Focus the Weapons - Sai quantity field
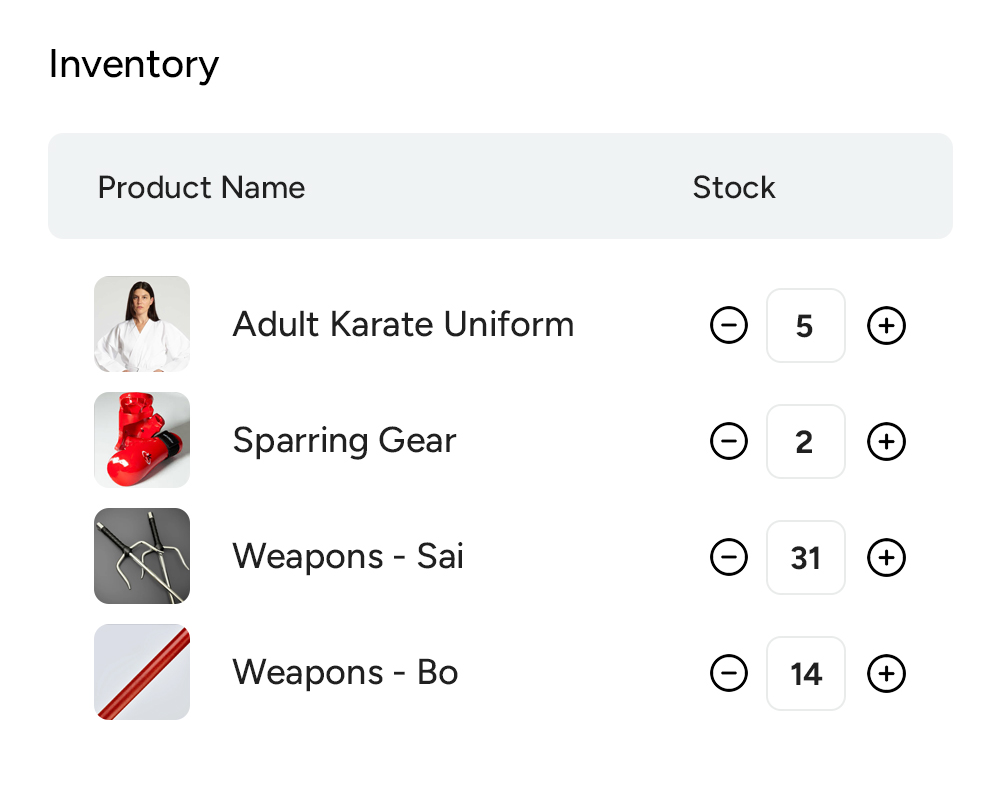1000x808 pixels. coord(806,557)
